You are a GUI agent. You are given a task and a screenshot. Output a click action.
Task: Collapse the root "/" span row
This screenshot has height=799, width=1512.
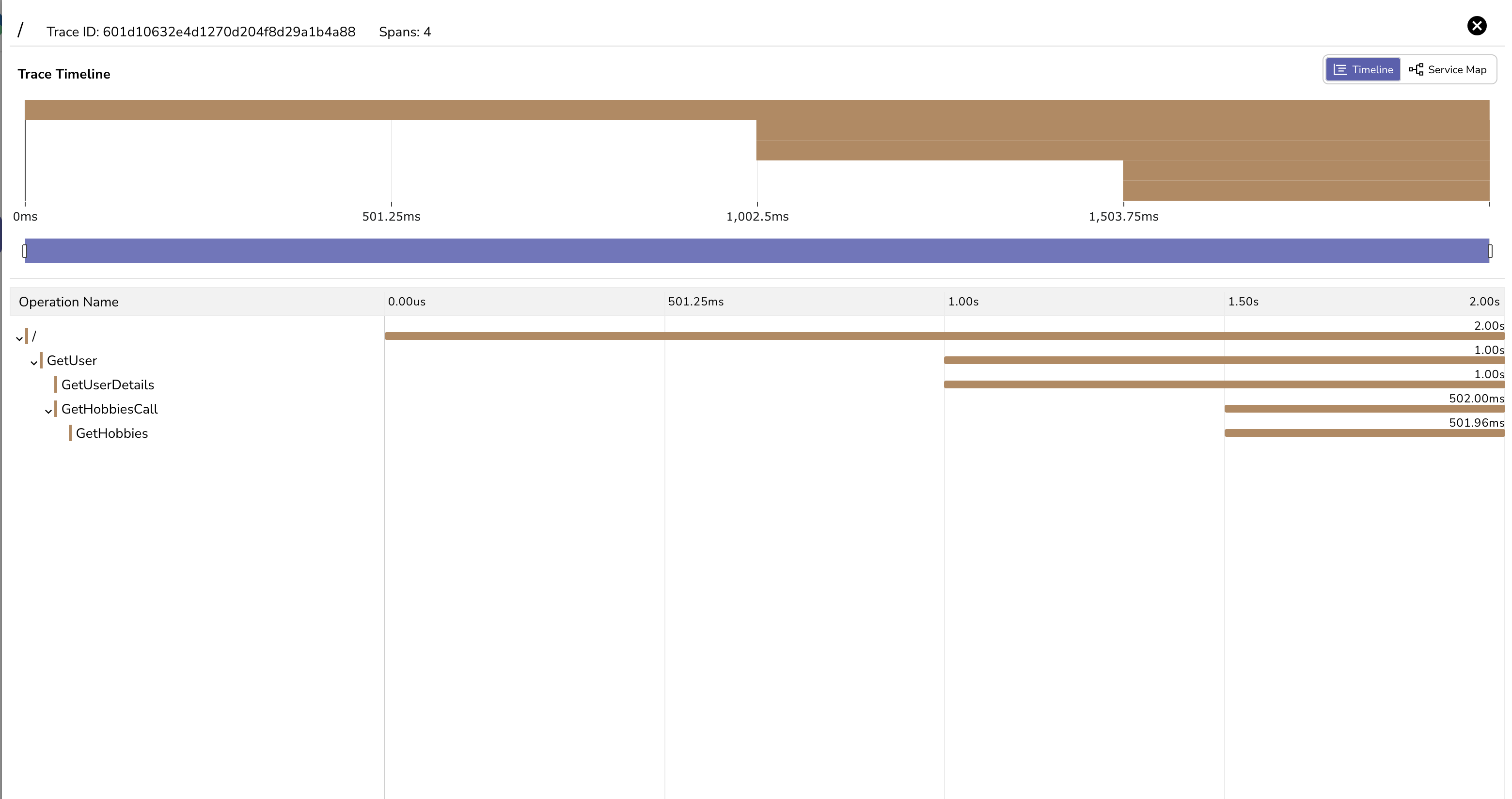tap(19, 337)
